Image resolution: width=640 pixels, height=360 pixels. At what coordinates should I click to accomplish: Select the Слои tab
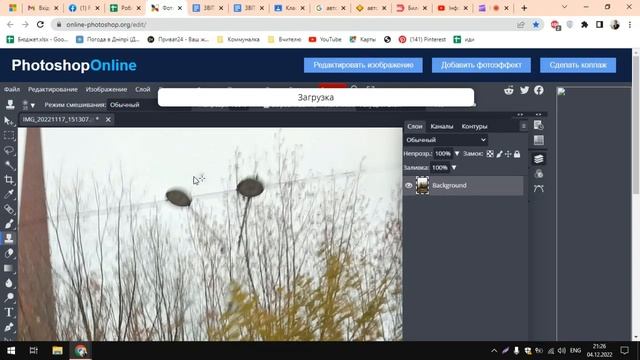coord(415,127)
